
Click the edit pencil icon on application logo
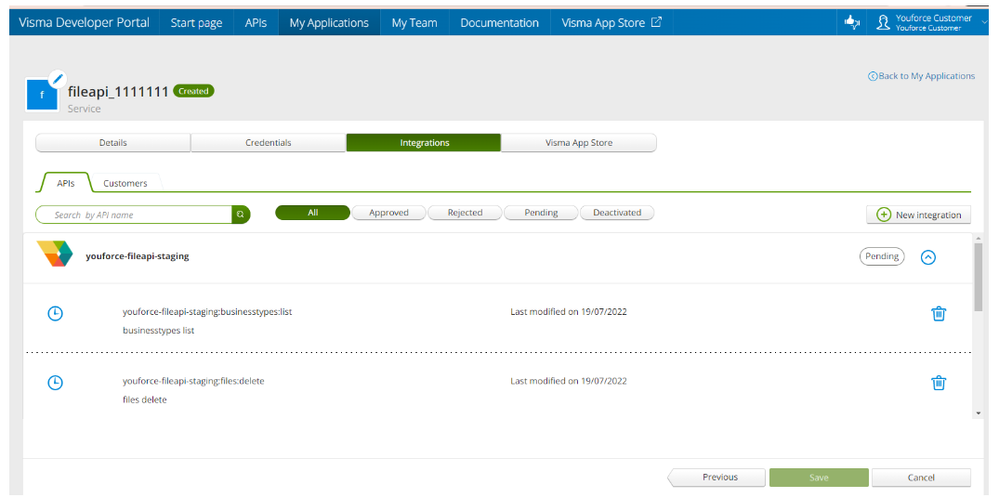point(57,78)
